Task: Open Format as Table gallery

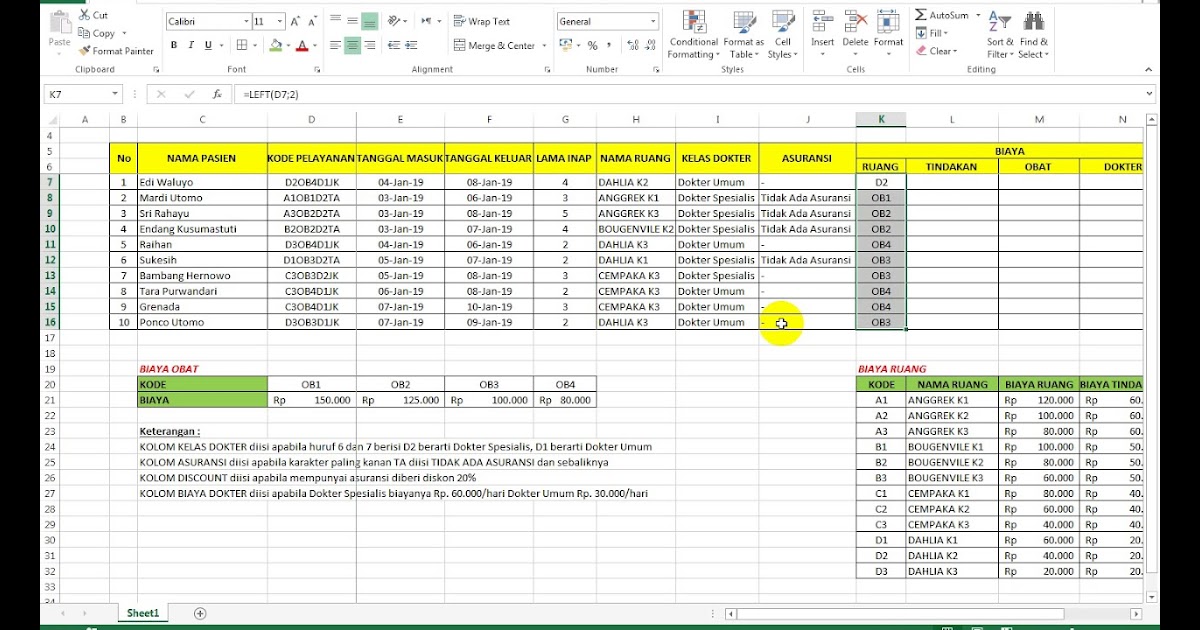Action: (x=743, y=34)
